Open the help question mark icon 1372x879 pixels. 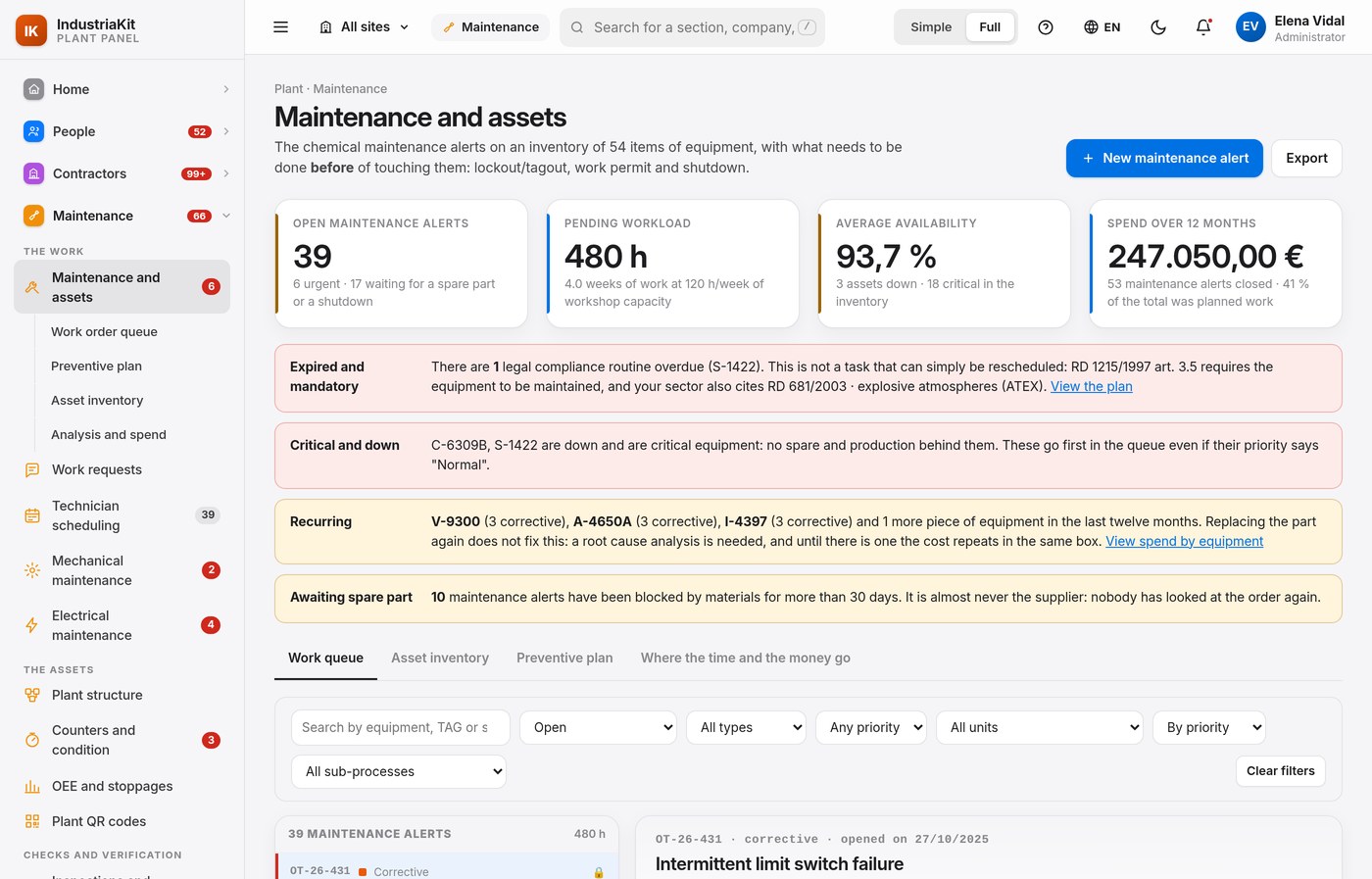click(1046, 27)
